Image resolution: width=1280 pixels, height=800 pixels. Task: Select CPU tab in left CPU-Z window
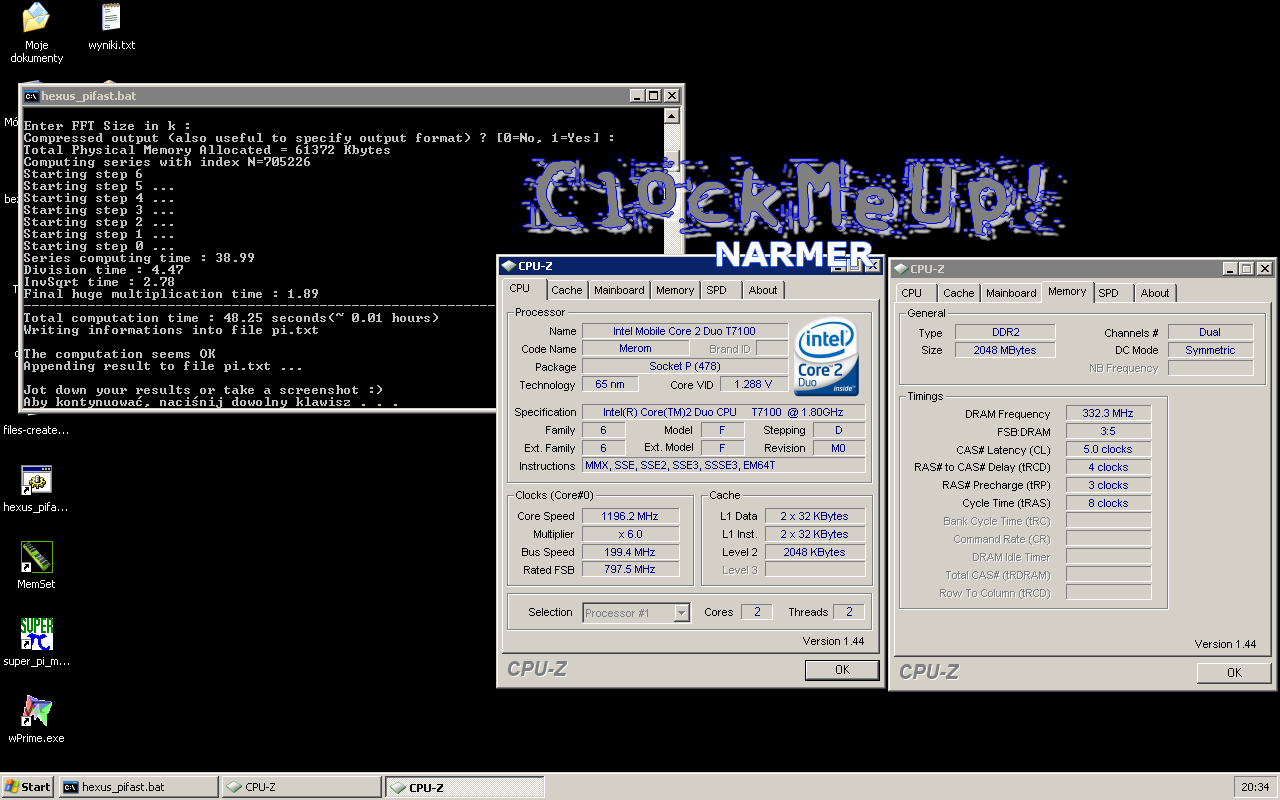522,289
